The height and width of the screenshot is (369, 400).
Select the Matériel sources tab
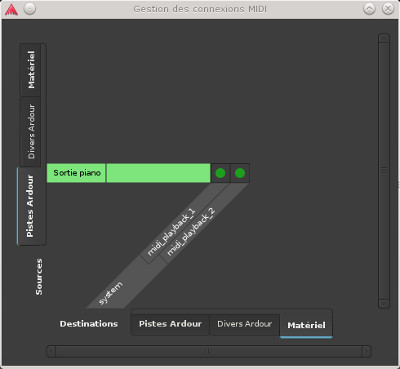(x=31, y=70)
